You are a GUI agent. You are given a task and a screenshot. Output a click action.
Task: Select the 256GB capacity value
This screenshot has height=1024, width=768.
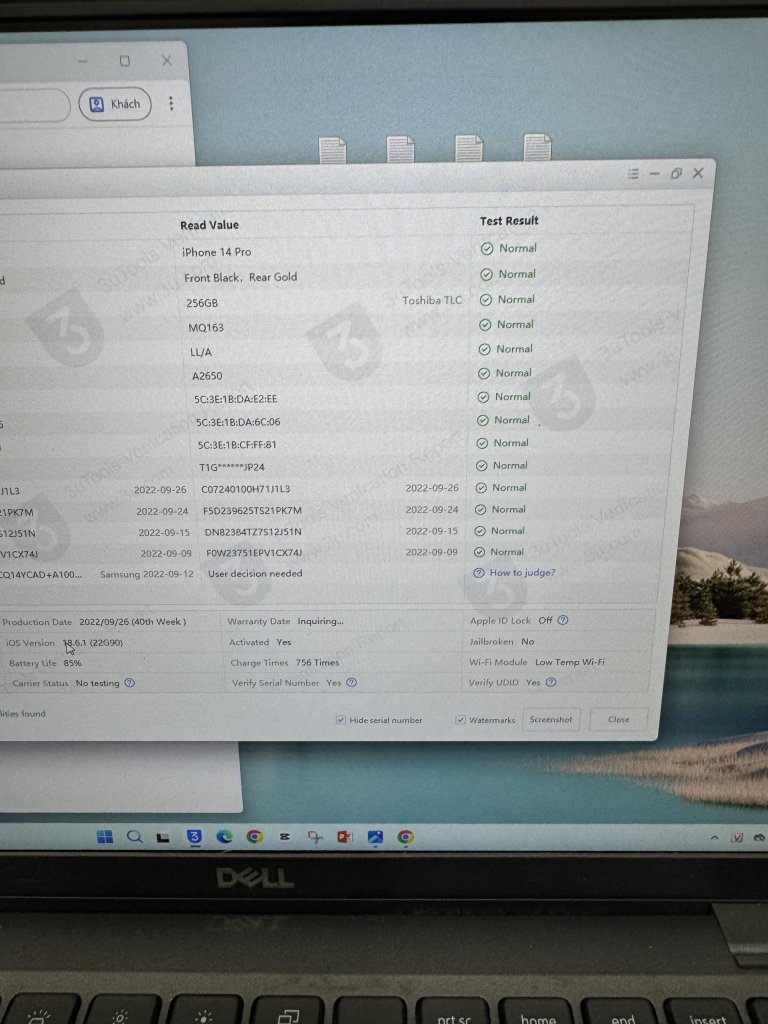pos(202,303)
